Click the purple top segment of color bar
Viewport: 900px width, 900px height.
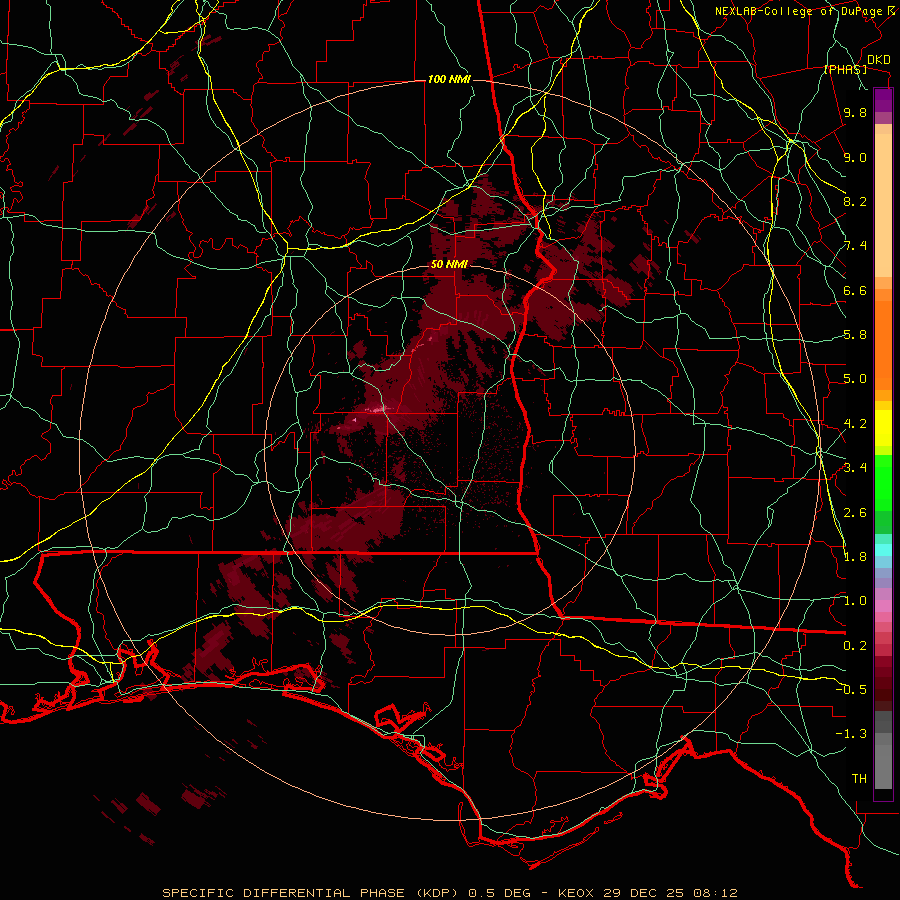883,101
